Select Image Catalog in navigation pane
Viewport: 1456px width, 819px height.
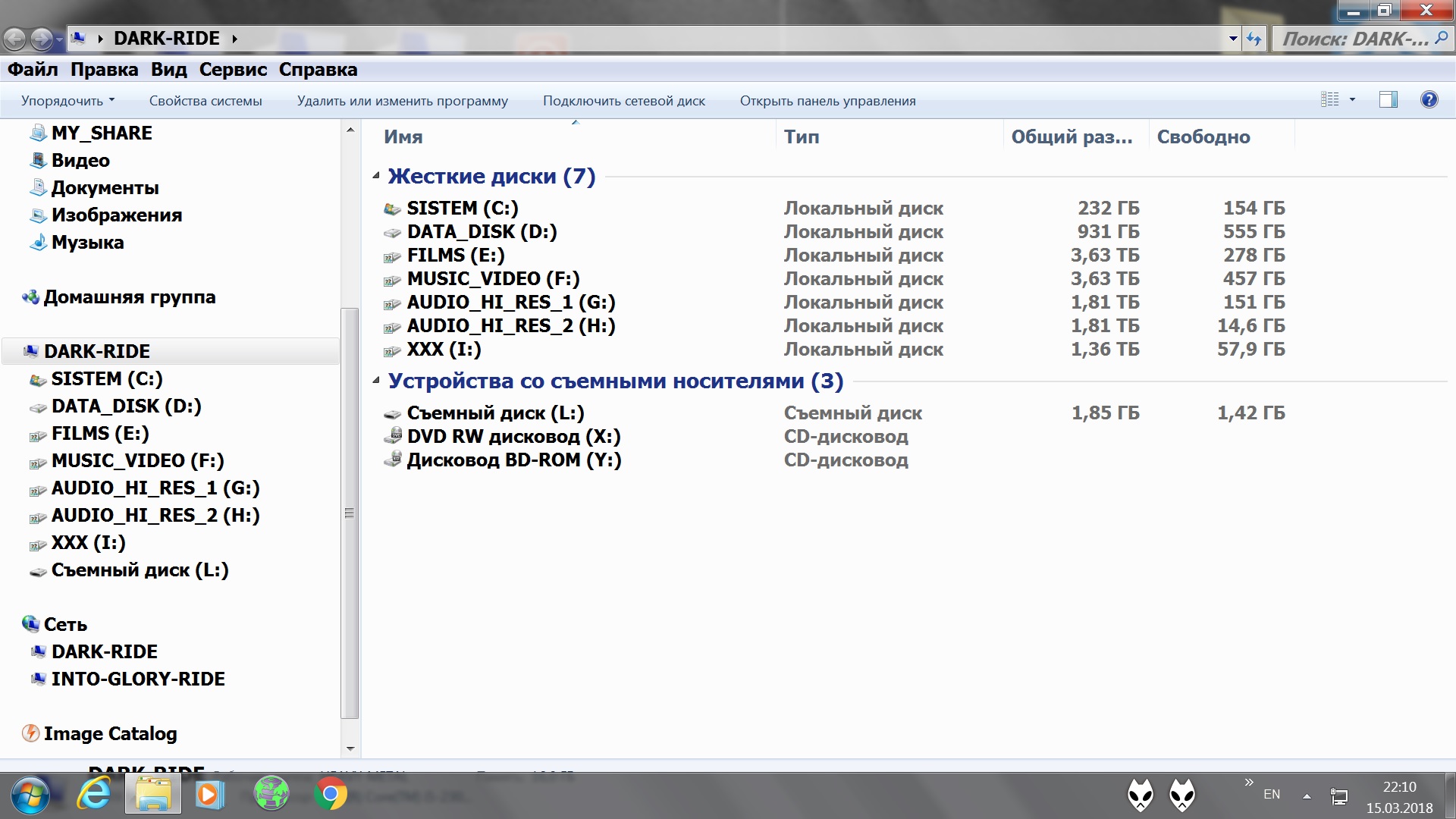pyautogui.click(x=110, y=733)
